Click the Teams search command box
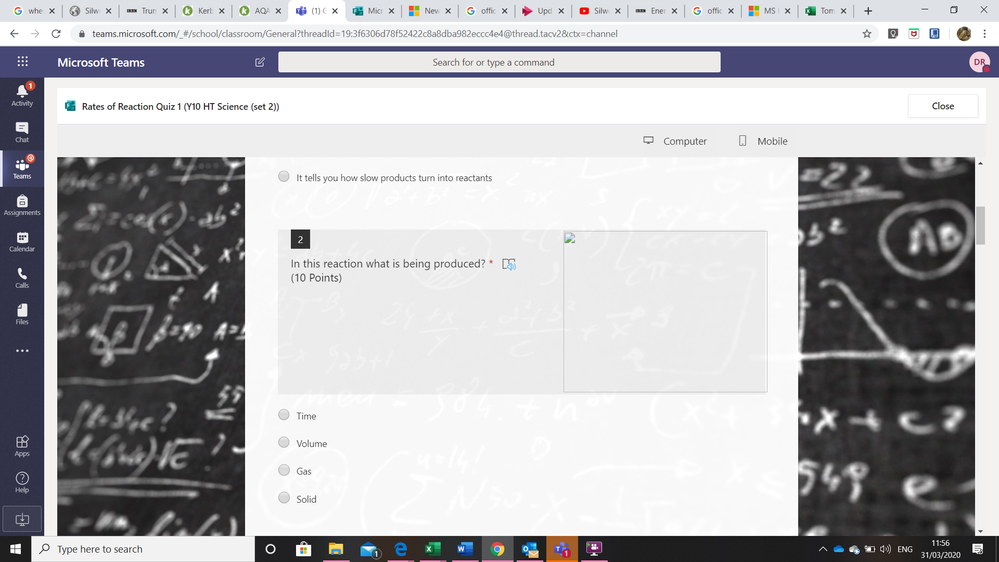 (499, 62)
